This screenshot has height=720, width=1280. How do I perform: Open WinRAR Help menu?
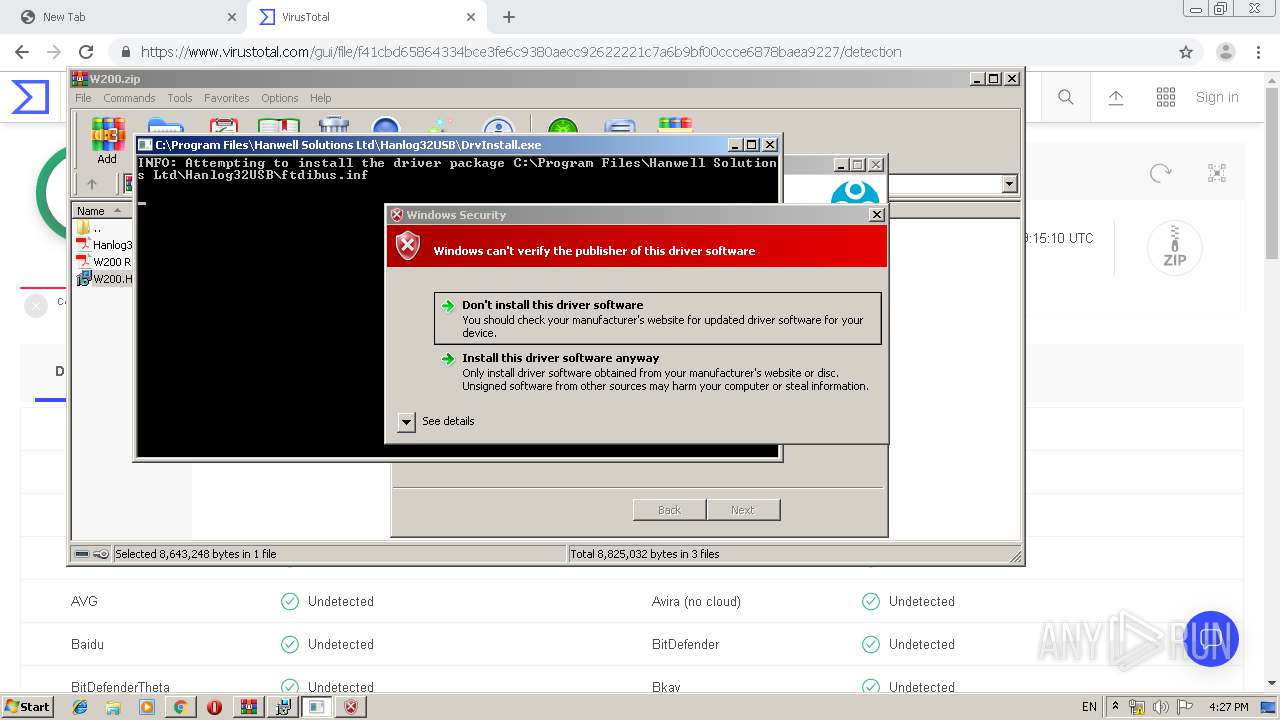point(320,98)
